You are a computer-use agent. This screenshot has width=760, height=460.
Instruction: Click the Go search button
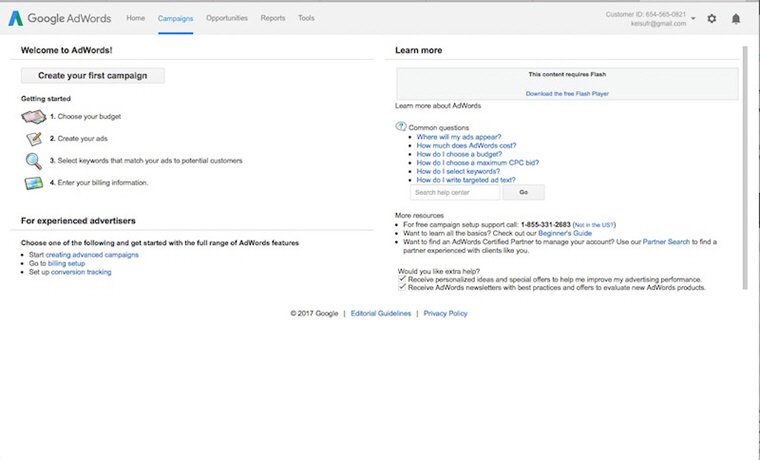523,192
